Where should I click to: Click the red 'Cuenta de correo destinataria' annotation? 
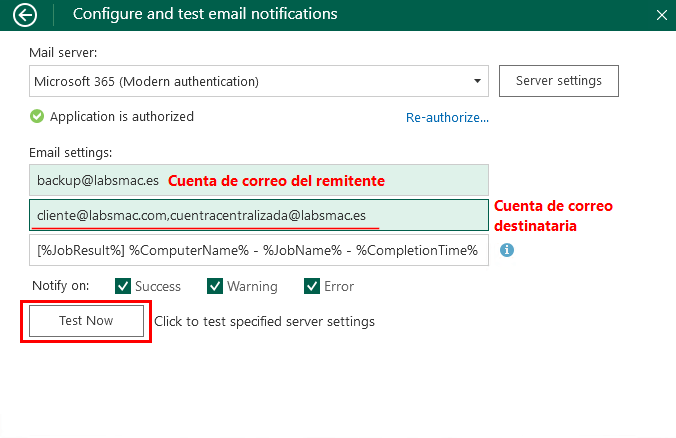tap(553, 216)
